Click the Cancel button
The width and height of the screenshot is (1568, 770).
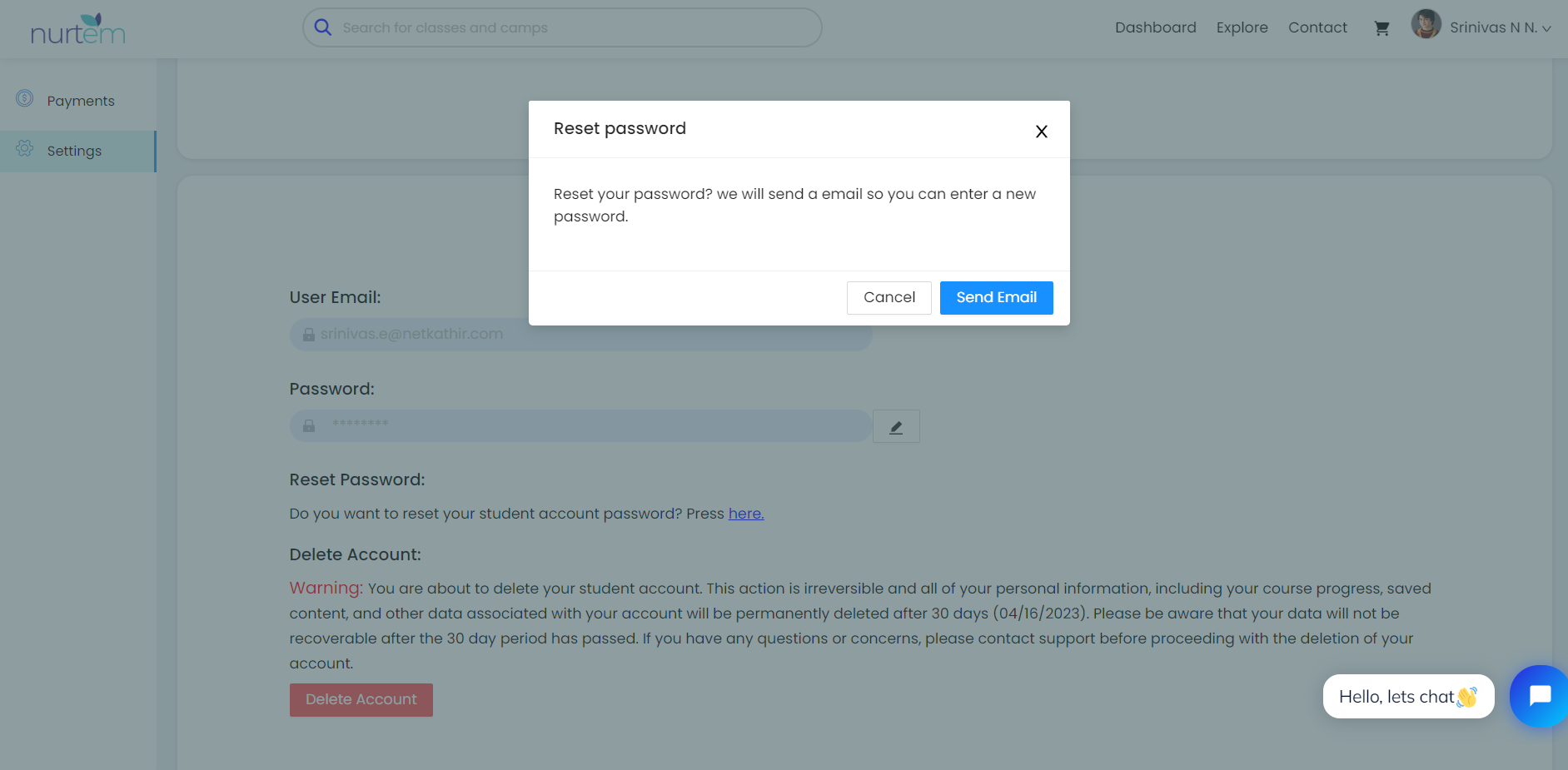tap(889, 298)
